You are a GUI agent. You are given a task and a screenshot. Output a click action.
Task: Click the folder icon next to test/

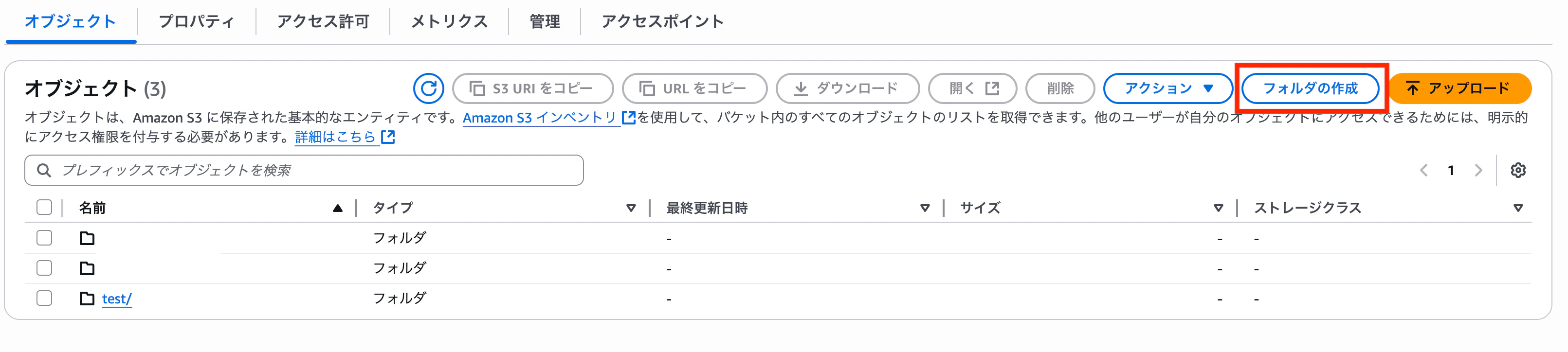pos(87,298)
